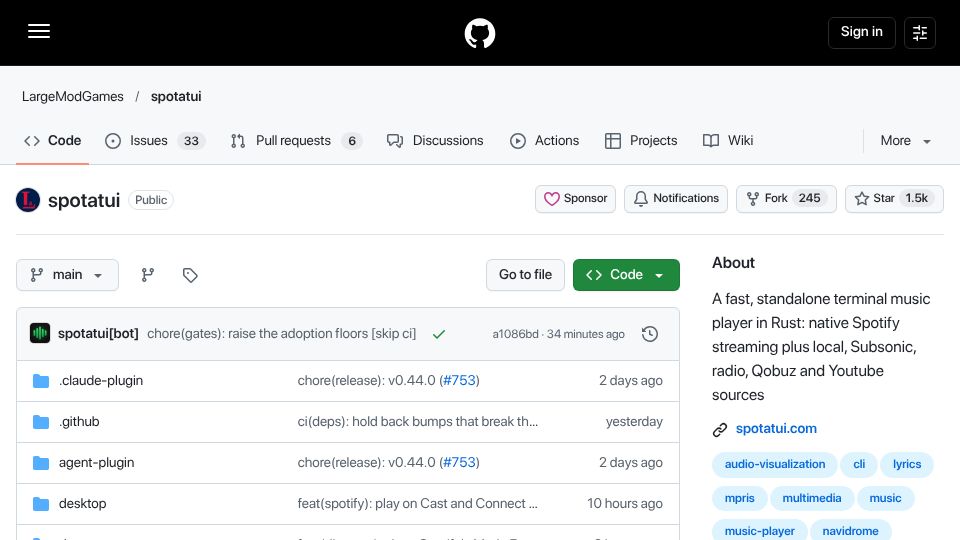Screen dimensions: 960x540
Task: Open the Projects tab
Action: pos(640,141)
